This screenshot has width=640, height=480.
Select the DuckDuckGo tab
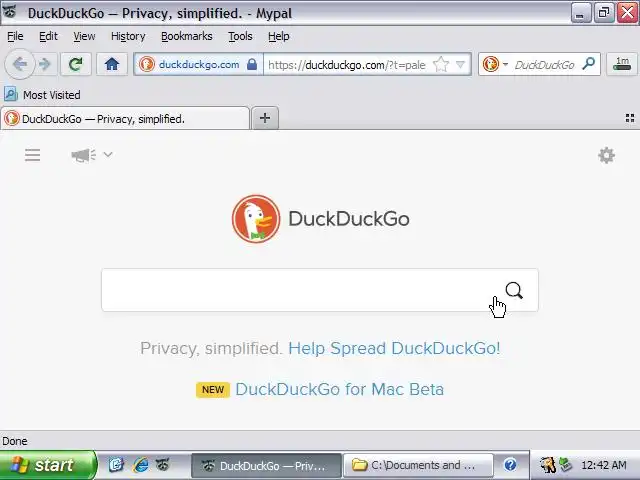click(125, 118)
